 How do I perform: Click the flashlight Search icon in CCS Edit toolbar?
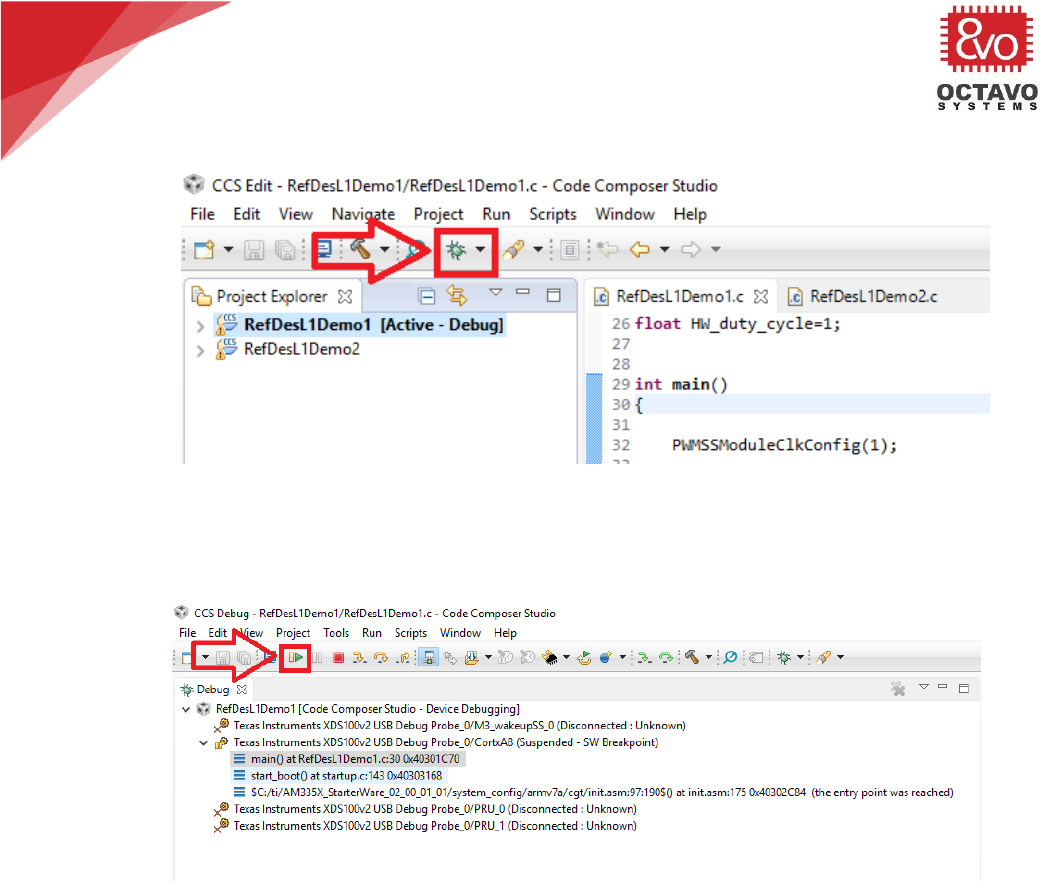point(514,250)
